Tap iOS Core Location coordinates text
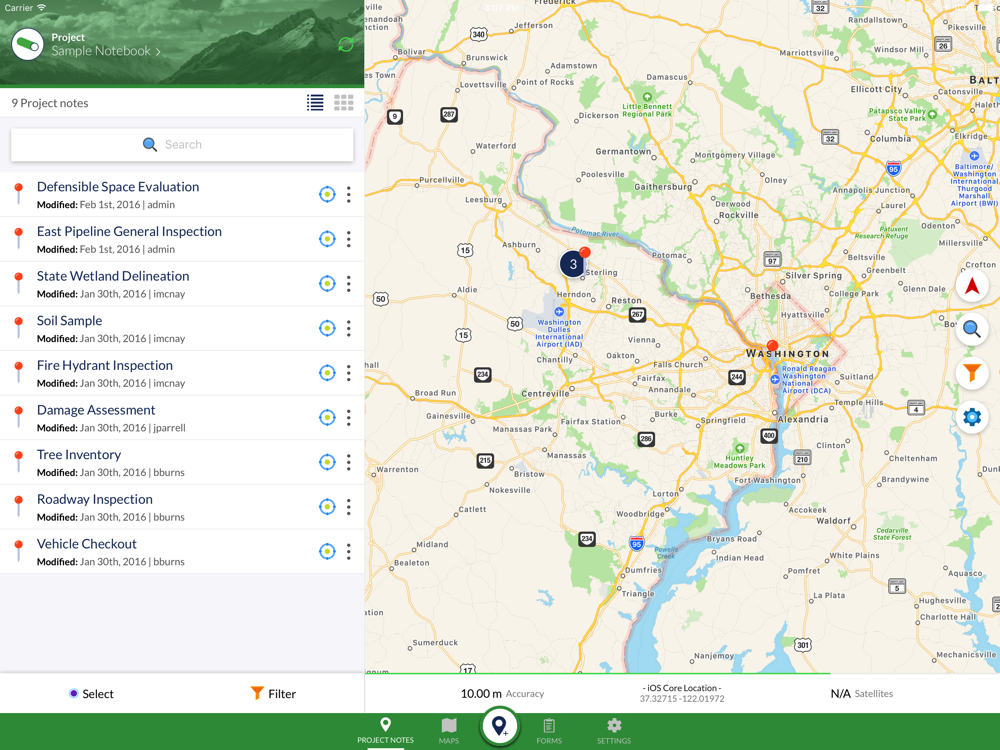Viewport: 1000px width, 750px height. (x=682, y=693)
